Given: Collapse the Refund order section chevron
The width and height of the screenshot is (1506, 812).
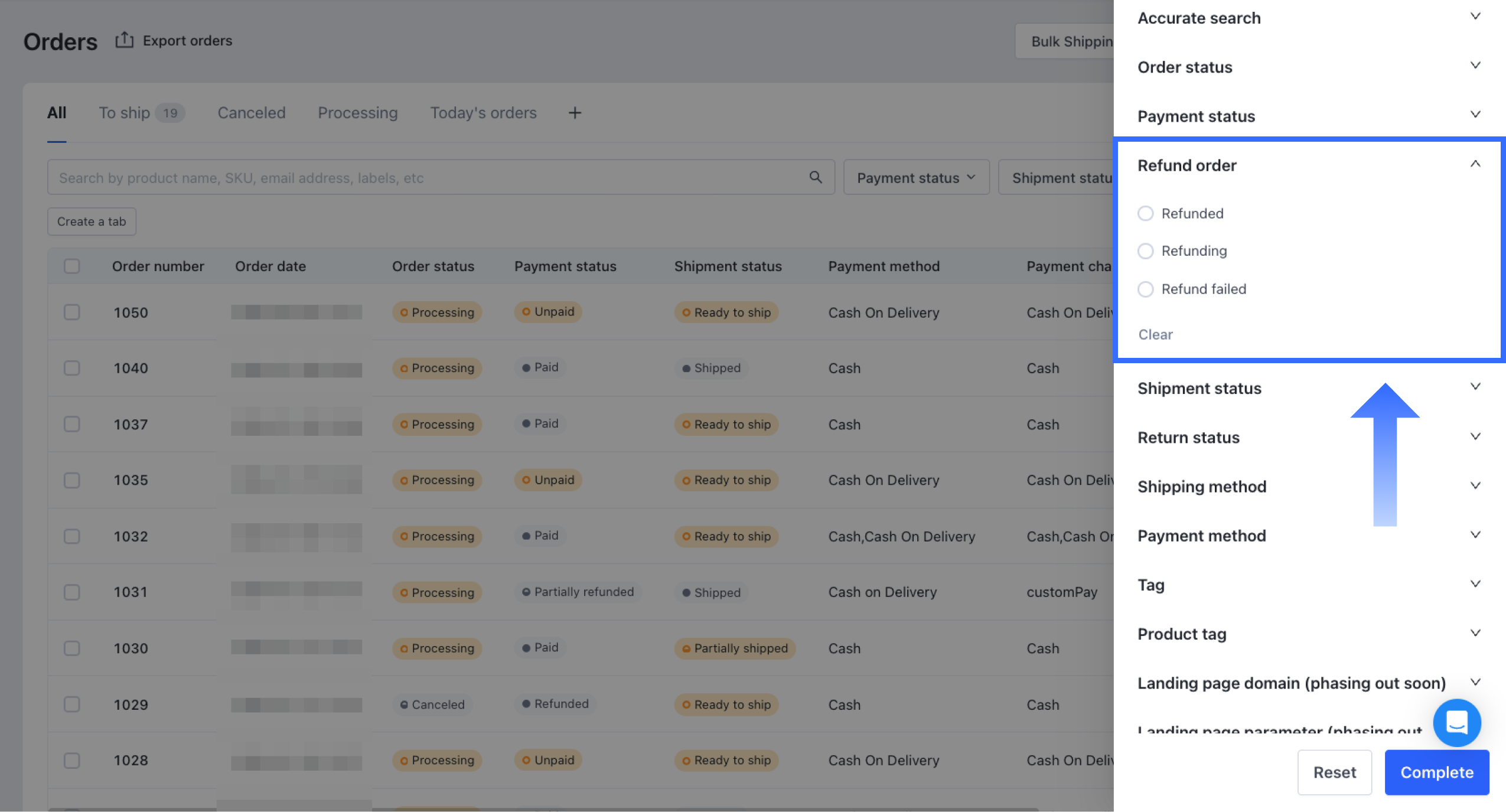Looking at the screenshot, I should coord(1475,164).
